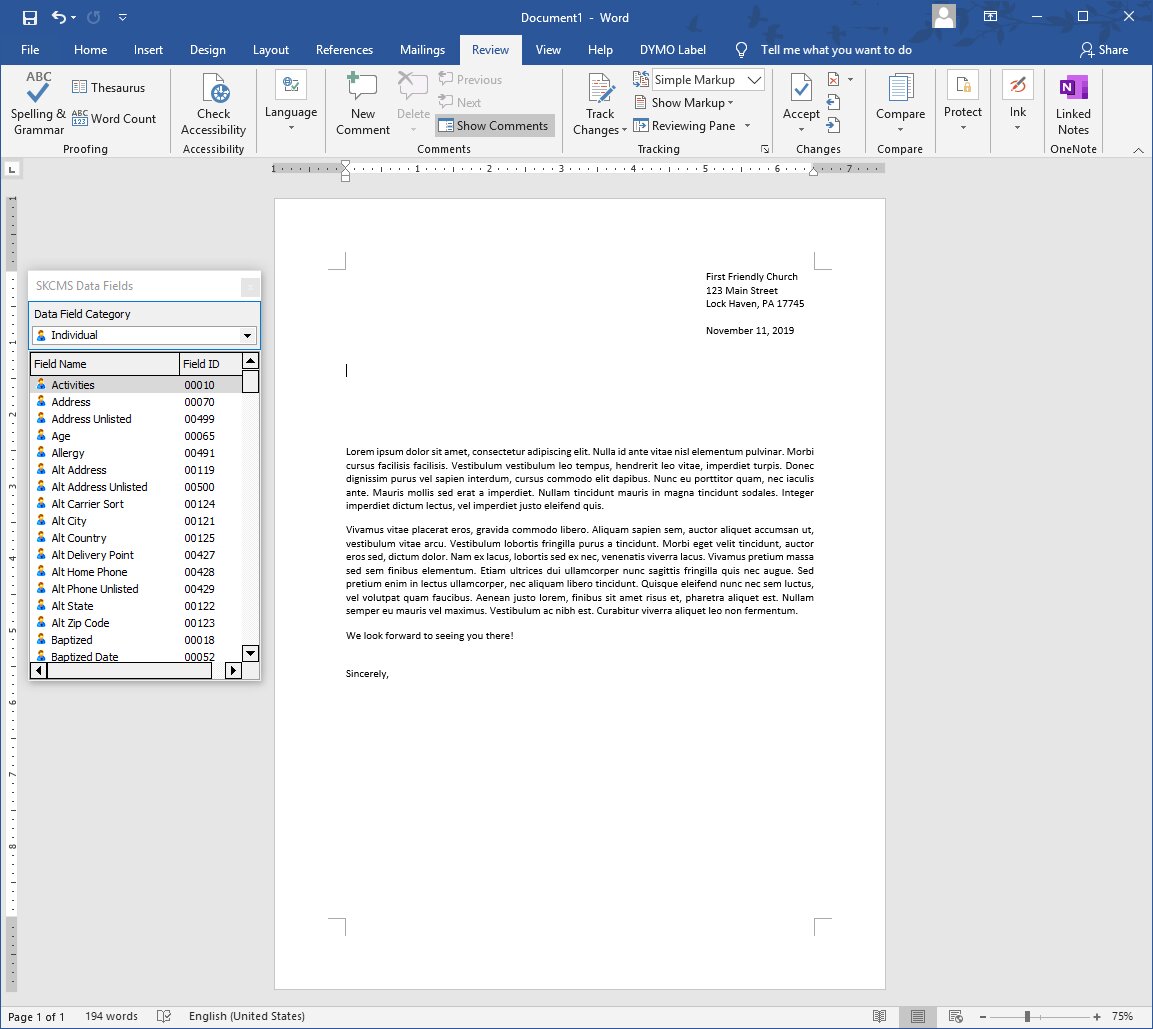The image size is (1153, 1029).
Task: Expand the Show Markup menu
Action: tap(686, 103)
